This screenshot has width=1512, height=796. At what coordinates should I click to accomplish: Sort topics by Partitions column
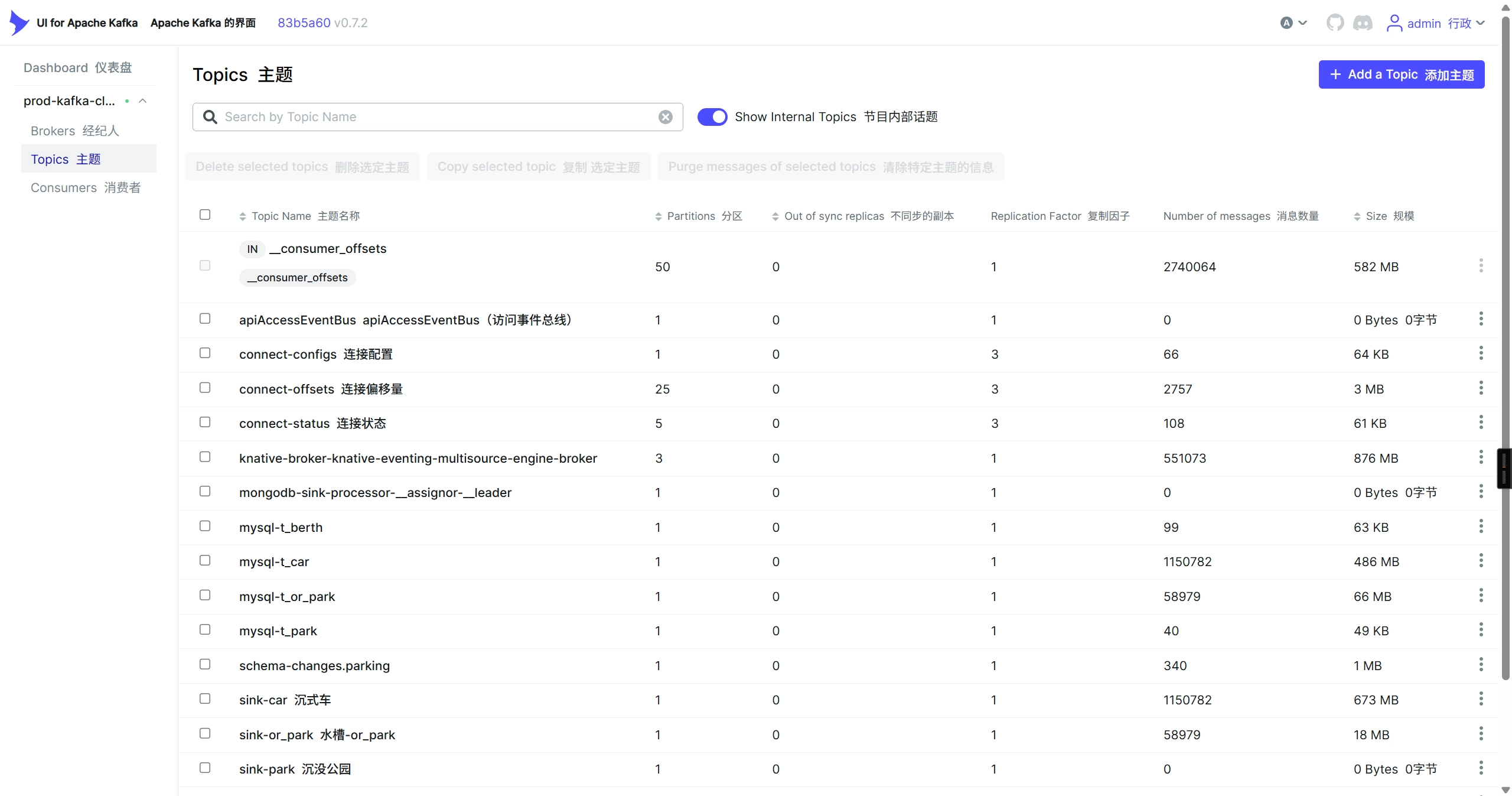pyautogui.click(x=699, y=216)
